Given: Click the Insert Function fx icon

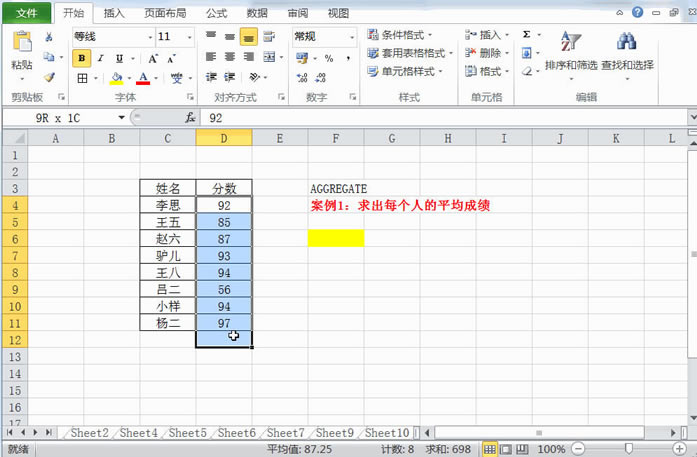Looking at the screenshot, I should tap(190, 118).
